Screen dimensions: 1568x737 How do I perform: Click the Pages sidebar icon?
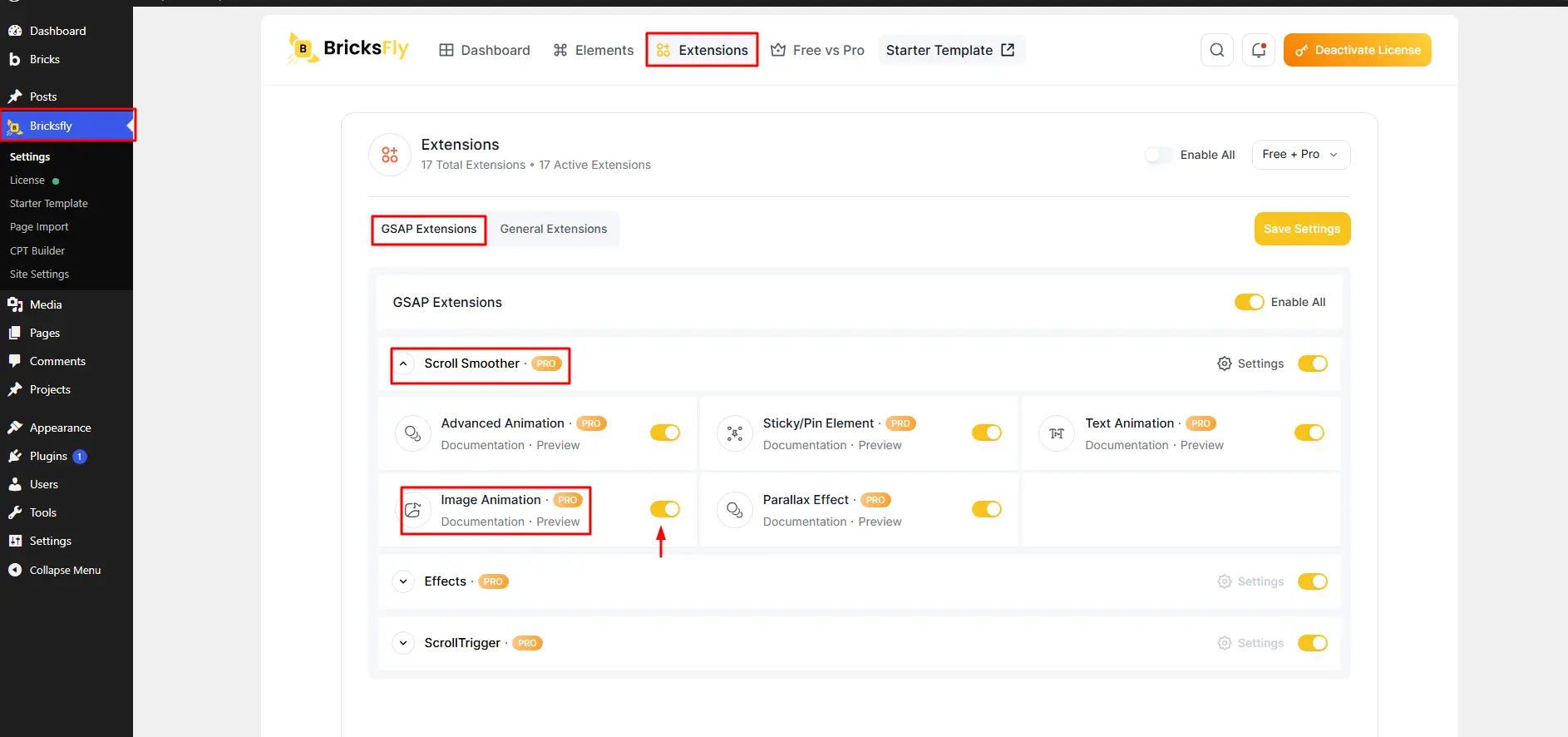[15, 333]
